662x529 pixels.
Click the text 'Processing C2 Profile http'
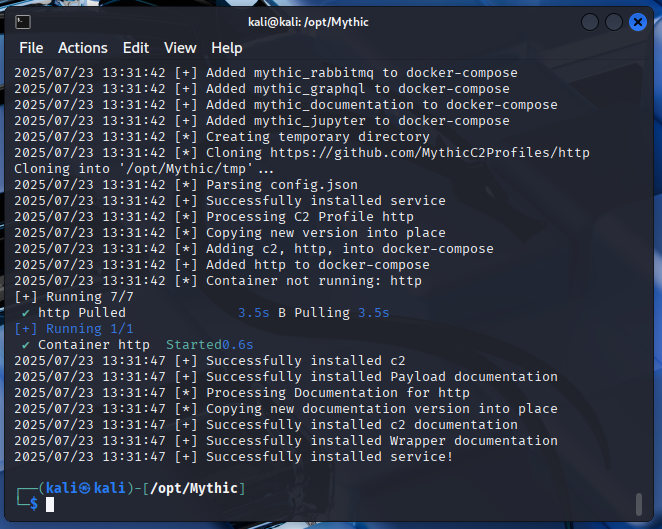pyautogui.click(x=310, y=217)
